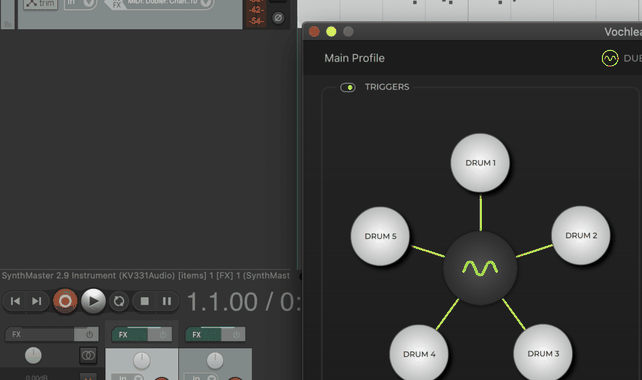The height and width of the screenshot is (380, 642).
Task: Open the master track FX chain
Action: (x=39, y=334)
